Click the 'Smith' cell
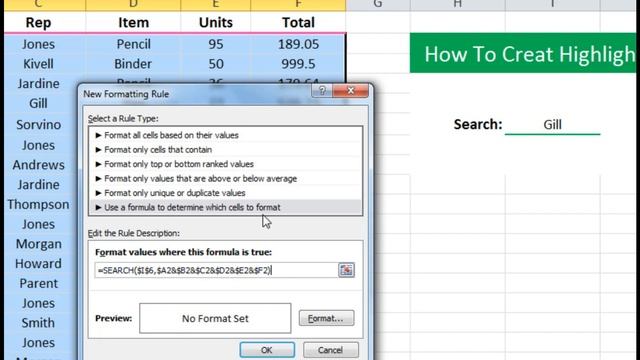Screen dimensions: 640x360 click(x=38, y=323)
